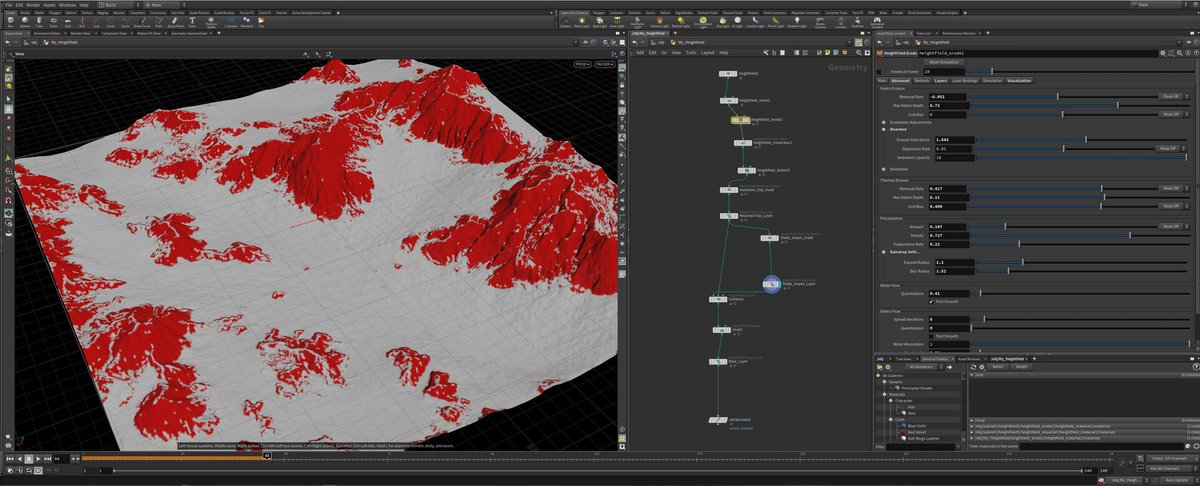Select the Sphere shelf tool

pos(26,22)
